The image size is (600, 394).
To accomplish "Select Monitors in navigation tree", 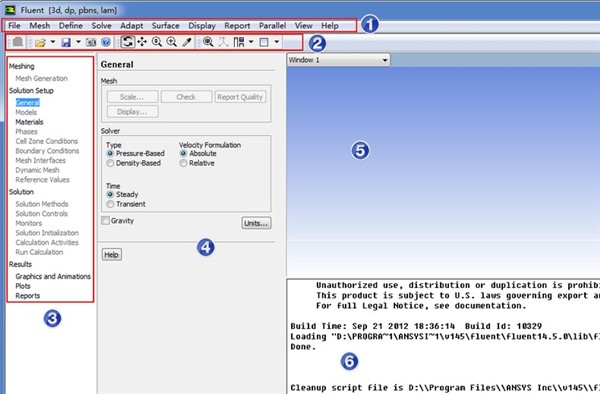I will tap(29, 223).
